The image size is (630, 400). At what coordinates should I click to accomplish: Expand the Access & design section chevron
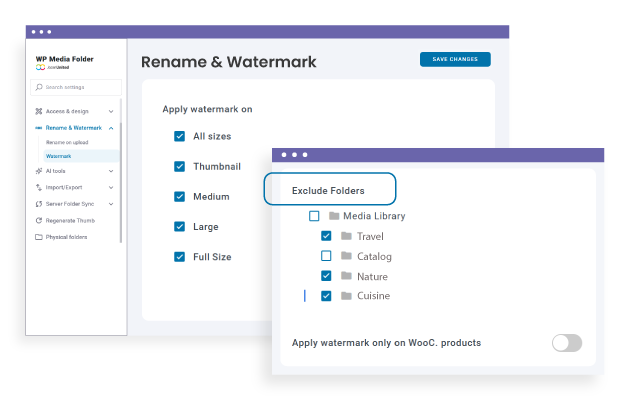coord(111,111)
